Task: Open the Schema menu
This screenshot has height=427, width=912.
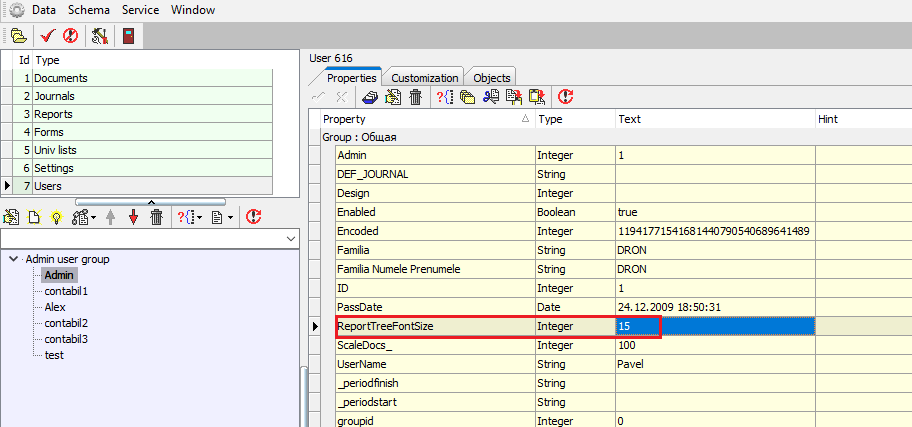Action: coord(88,10)
